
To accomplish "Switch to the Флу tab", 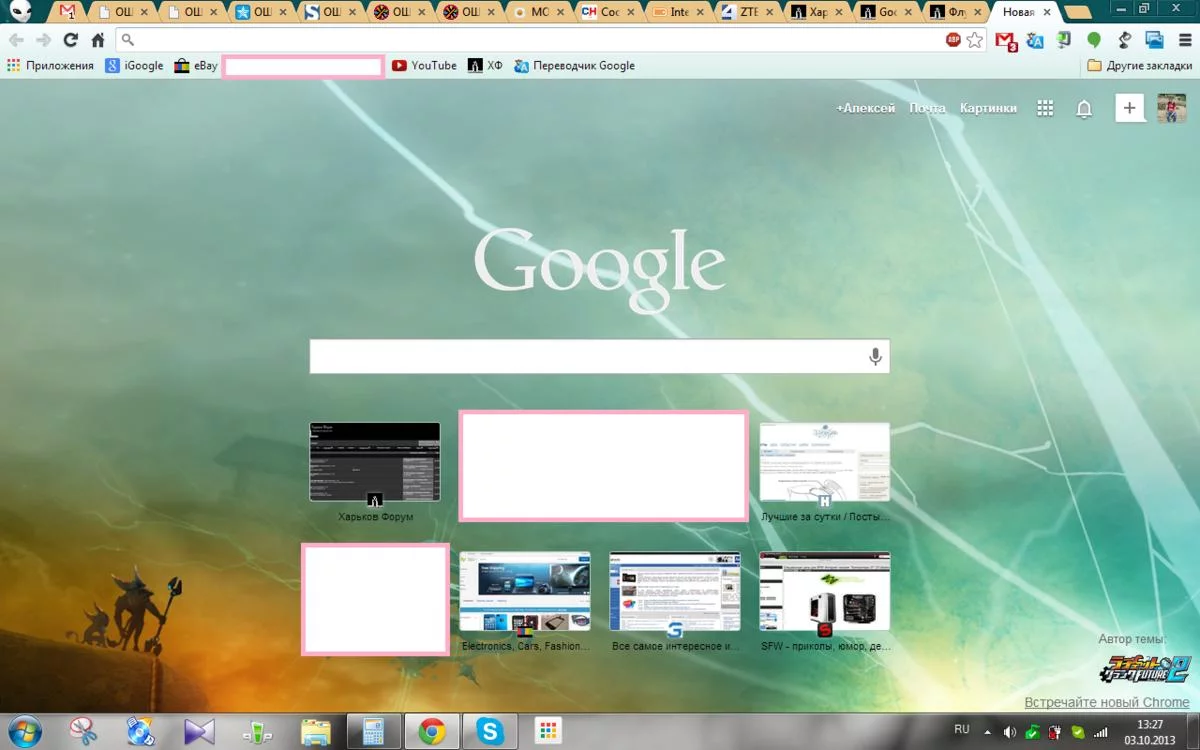I will (x=956, y=13).
